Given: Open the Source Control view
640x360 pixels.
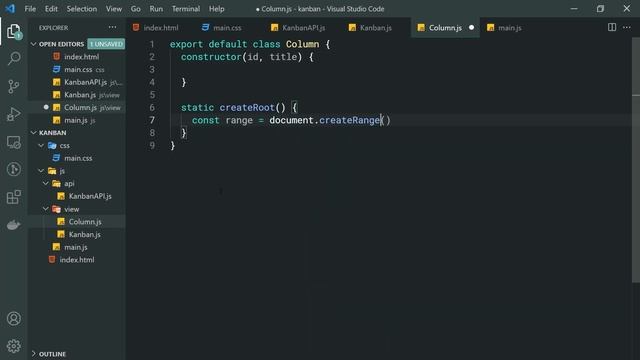Looking at the screenshot, I should pyautogui.click(x=13, y=86).
